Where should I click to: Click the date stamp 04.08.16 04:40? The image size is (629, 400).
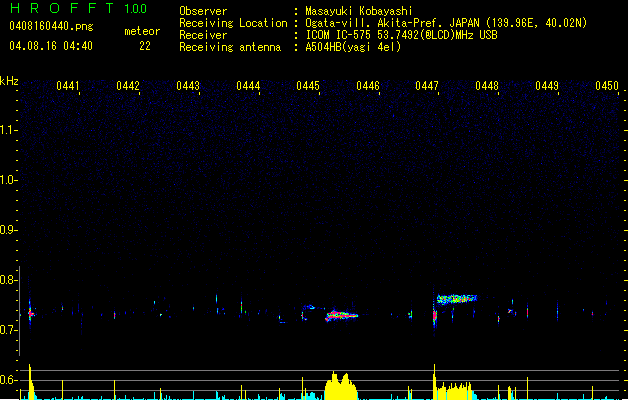coord(51,46)
